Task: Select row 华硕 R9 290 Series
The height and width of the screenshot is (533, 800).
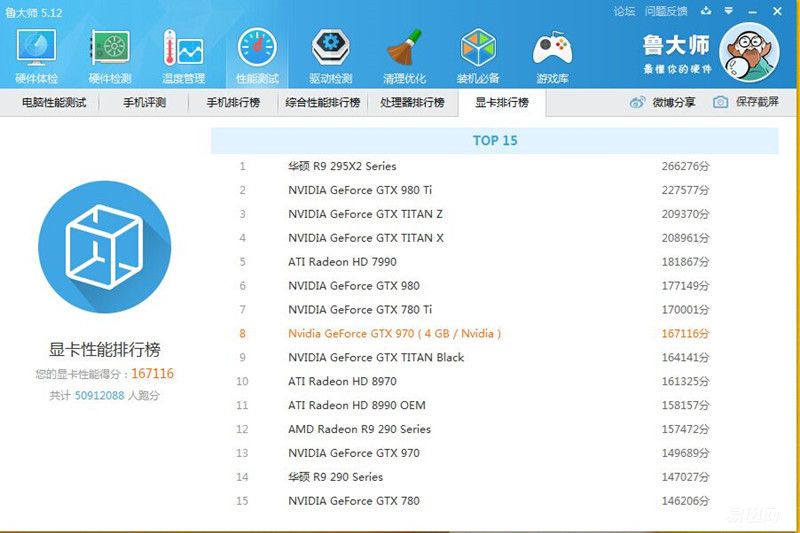Action: (x=495, y=477)
